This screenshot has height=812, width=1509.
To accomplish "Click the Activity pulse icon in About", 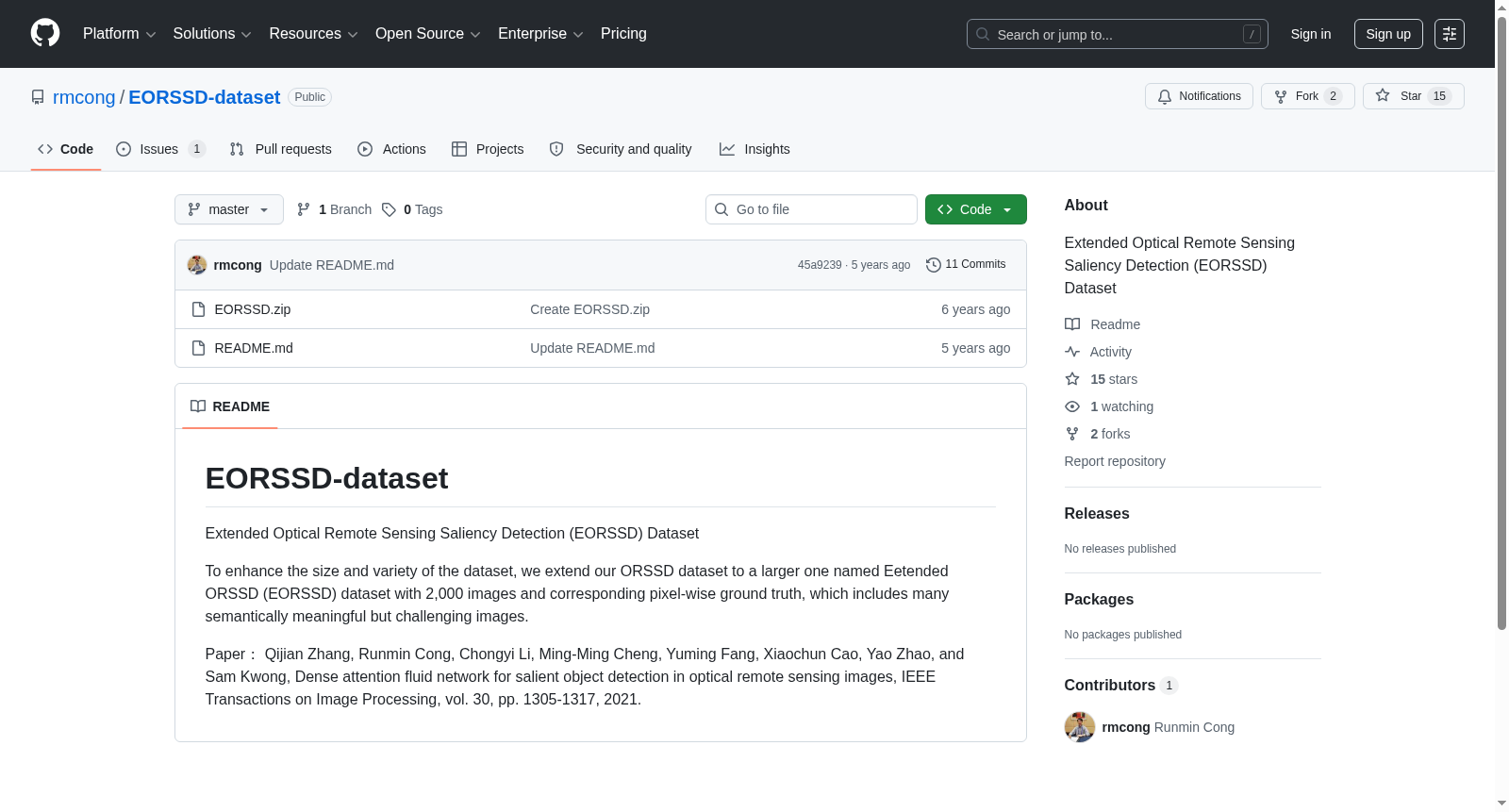I will [x=1072, y=352].
